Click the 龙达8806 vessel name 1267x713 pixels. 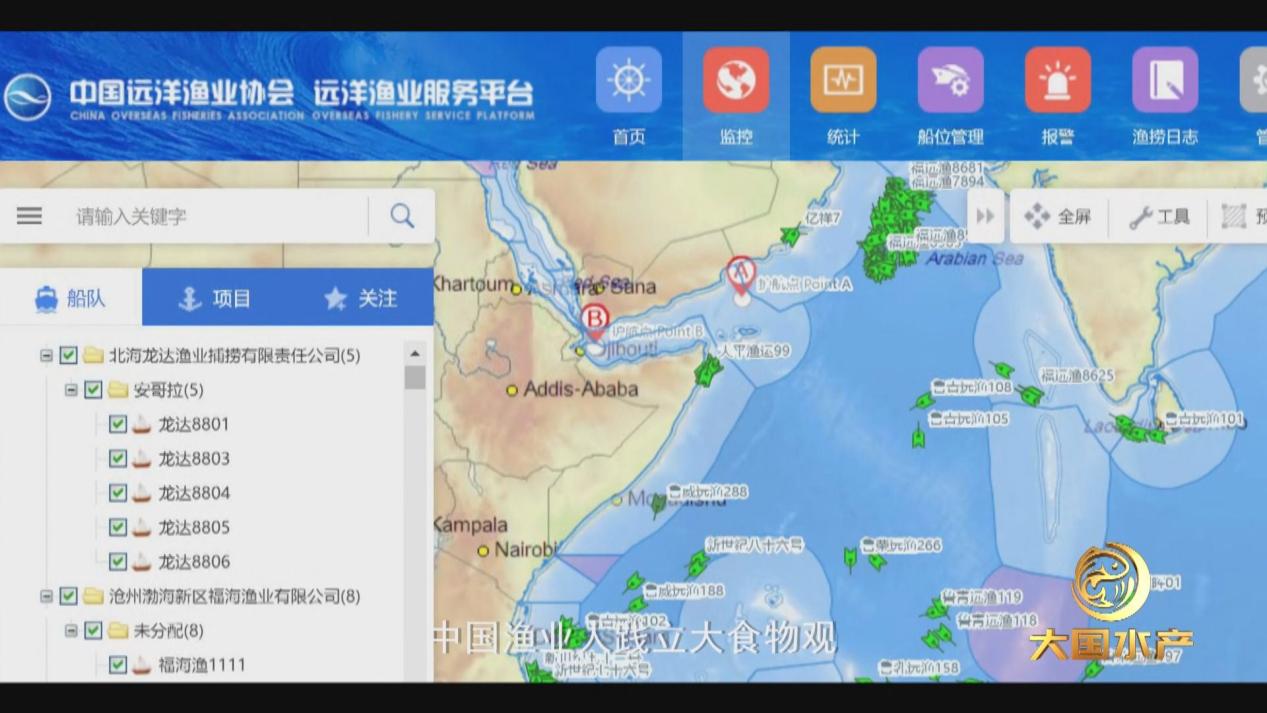point(194,562)
